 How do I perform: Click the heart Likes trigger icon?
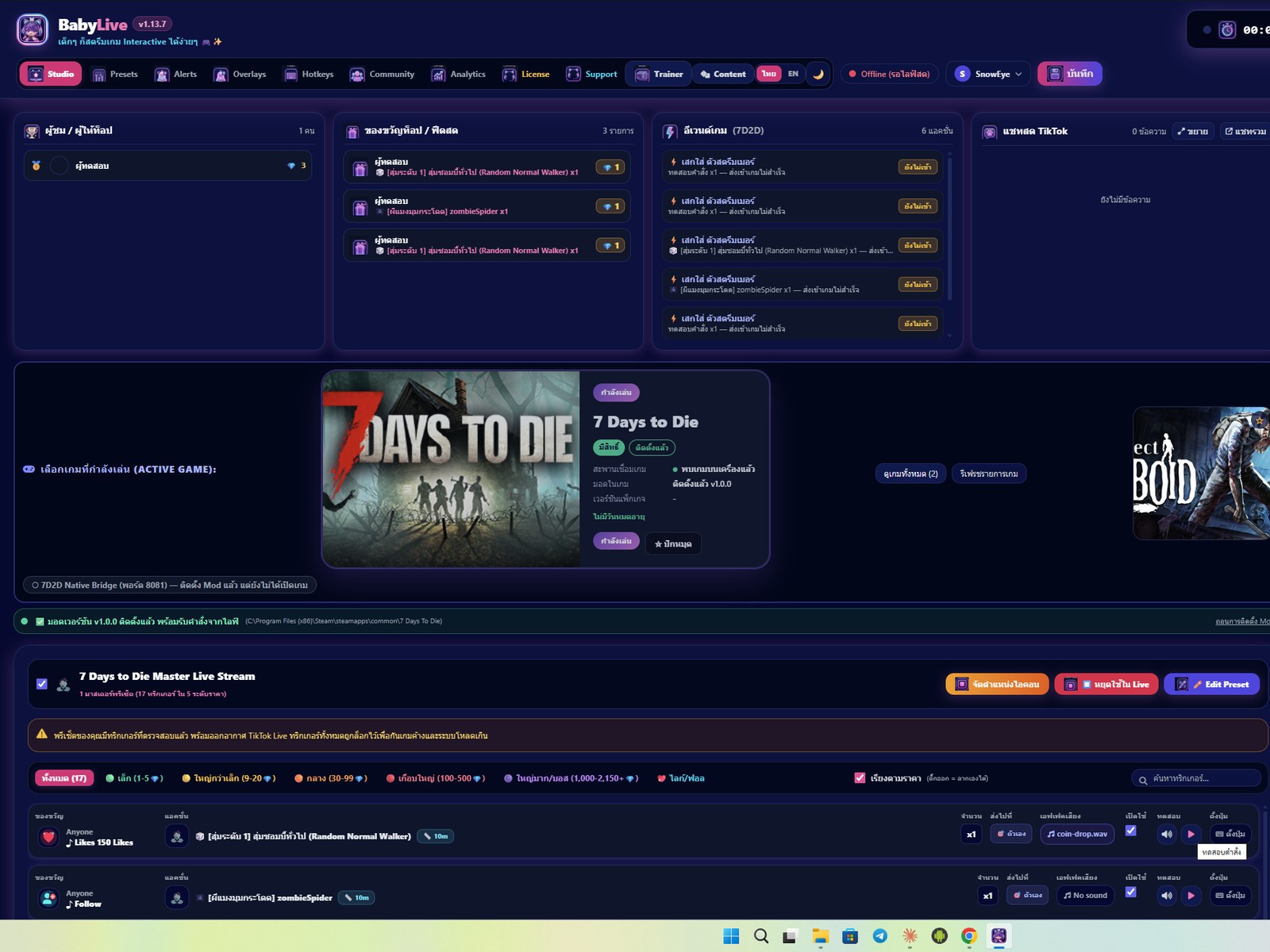point(48,837)
